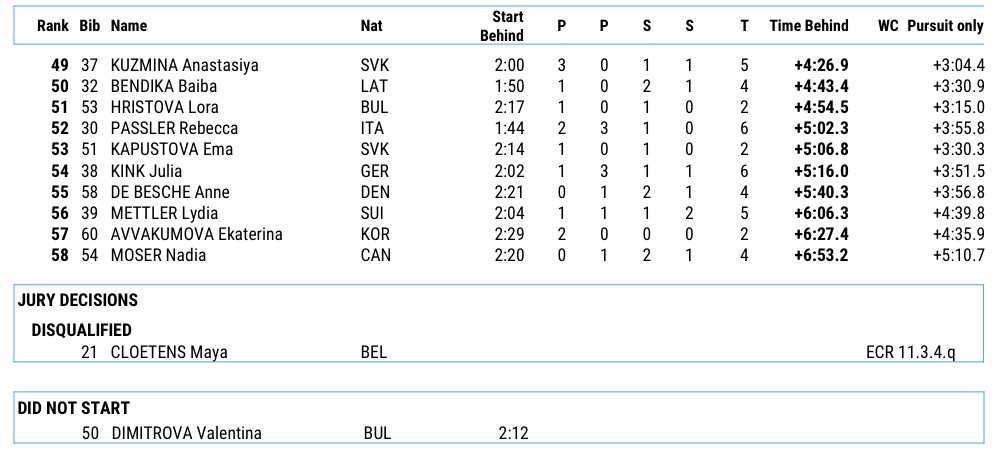The image size is (992, 451).
Task: Select the DID NOT START heading
Action: [x=74, y=408]
